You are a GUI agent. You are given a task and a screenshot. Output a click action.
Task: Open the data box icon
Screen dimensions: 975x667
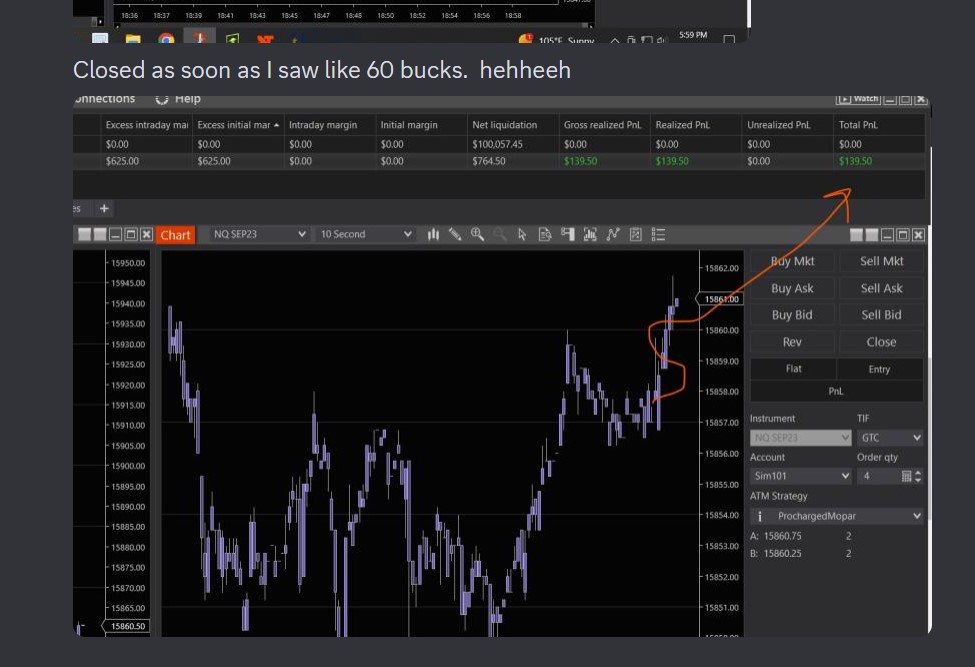coord(545,234)
